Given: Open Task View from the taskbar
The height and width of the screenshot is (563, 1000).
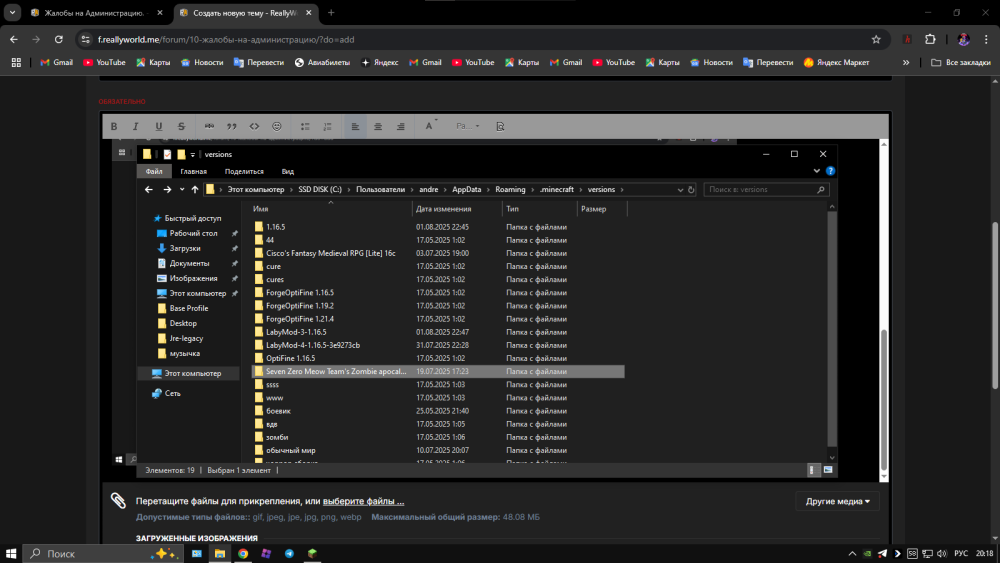Looking at the screenshot, I should tap(196, 553).
